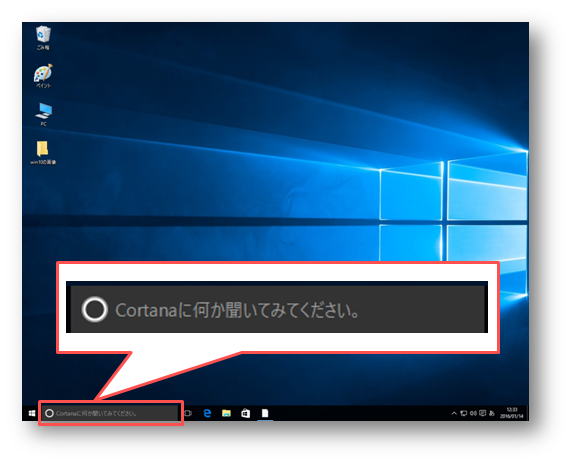The width and height of the screenshot is (571, 463).
Task: Open the volume control in the system tray
Action: (473, 413)
